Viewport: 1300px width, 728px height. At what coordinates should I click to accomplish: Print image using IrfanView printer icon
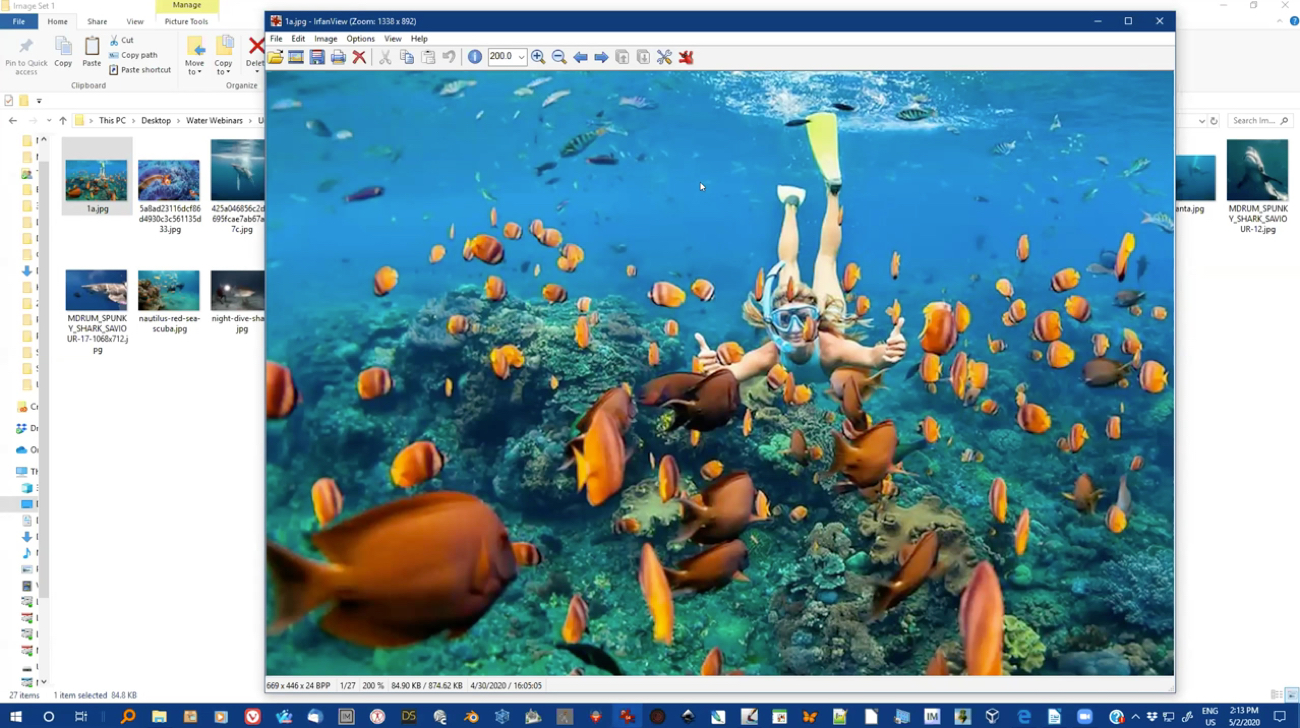338,57
